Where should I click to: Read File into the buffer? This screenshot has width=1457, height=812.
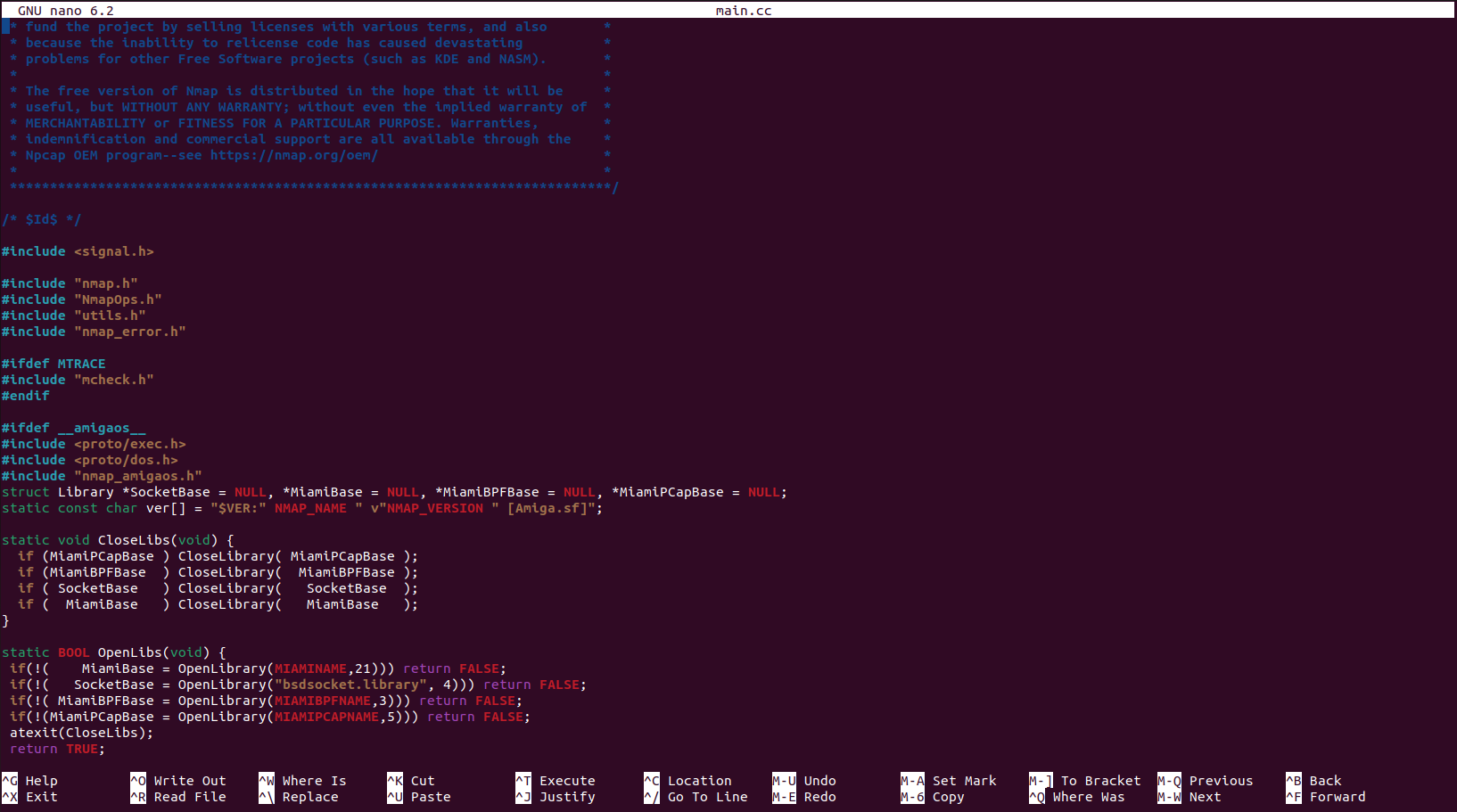click(x=184, y=796)
